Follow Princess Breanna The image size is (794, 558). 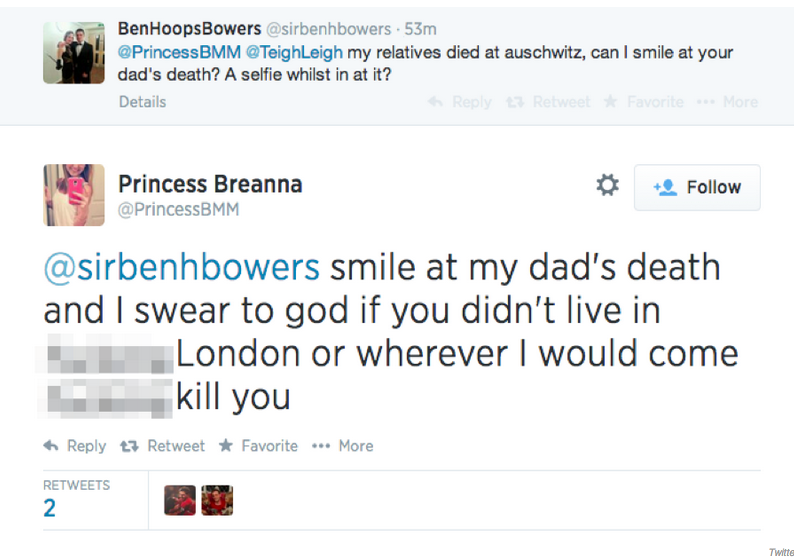click(697, 187)
